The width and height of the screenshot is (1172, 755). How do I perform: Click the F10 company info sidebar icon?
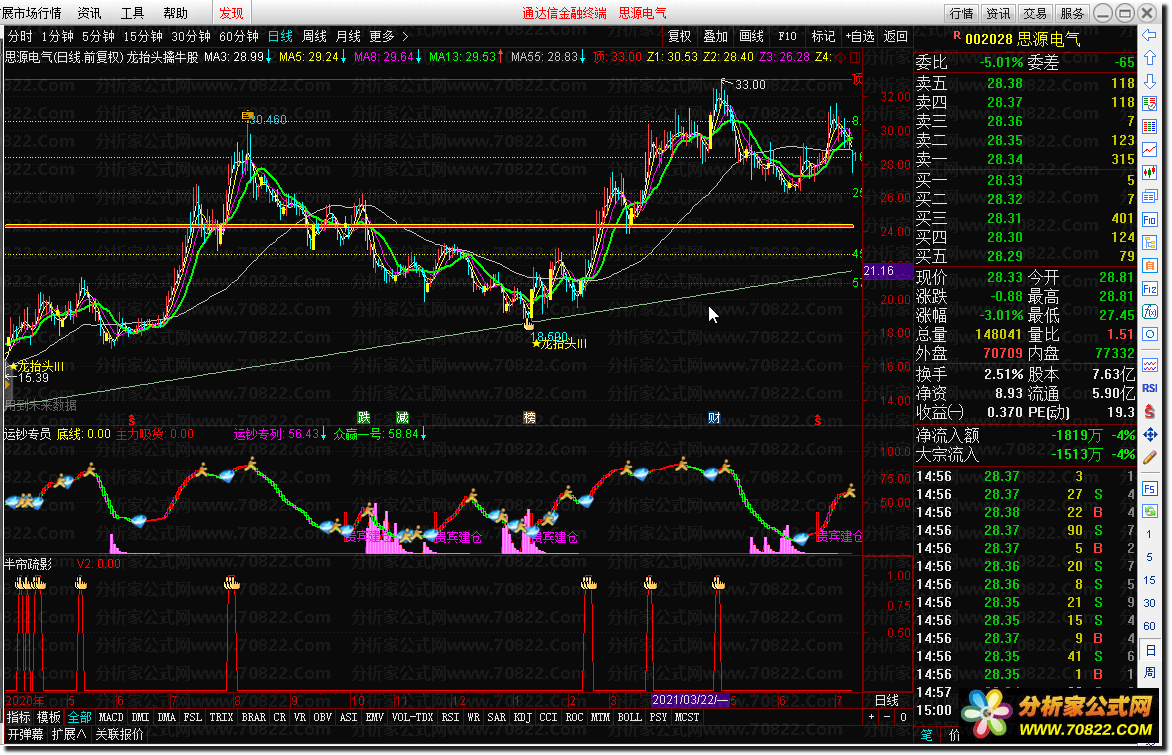(1150, 220)
